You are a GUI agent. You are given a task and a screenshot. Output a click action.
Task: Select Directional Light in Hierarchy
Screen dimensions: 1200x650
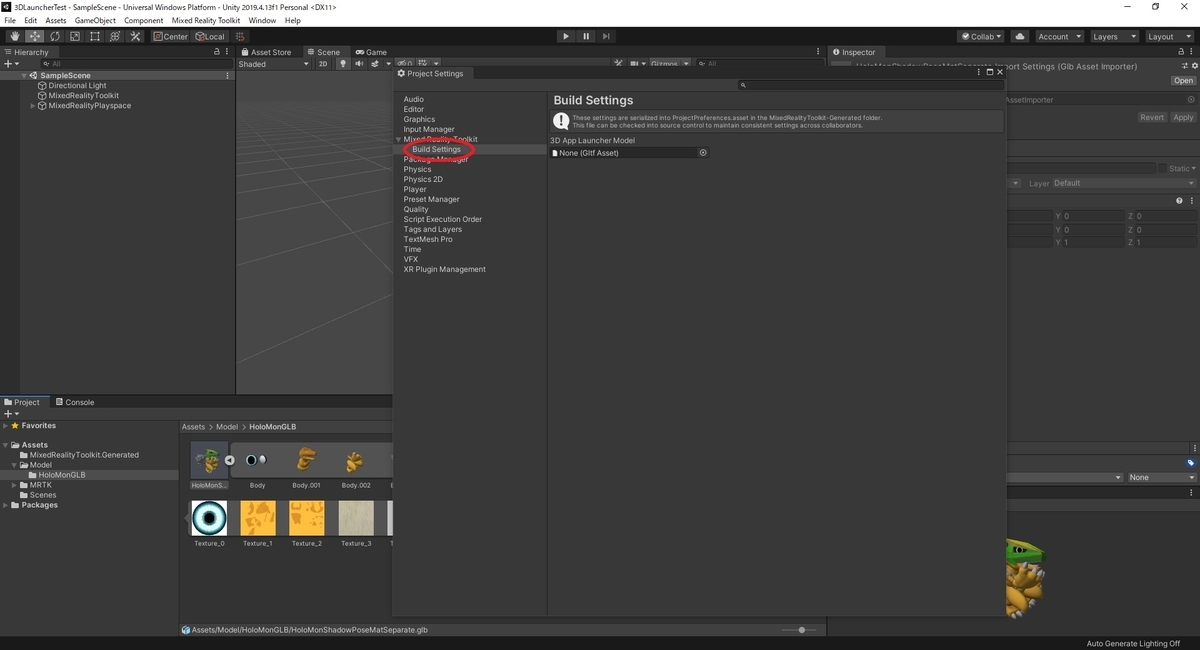pos(77,86)
